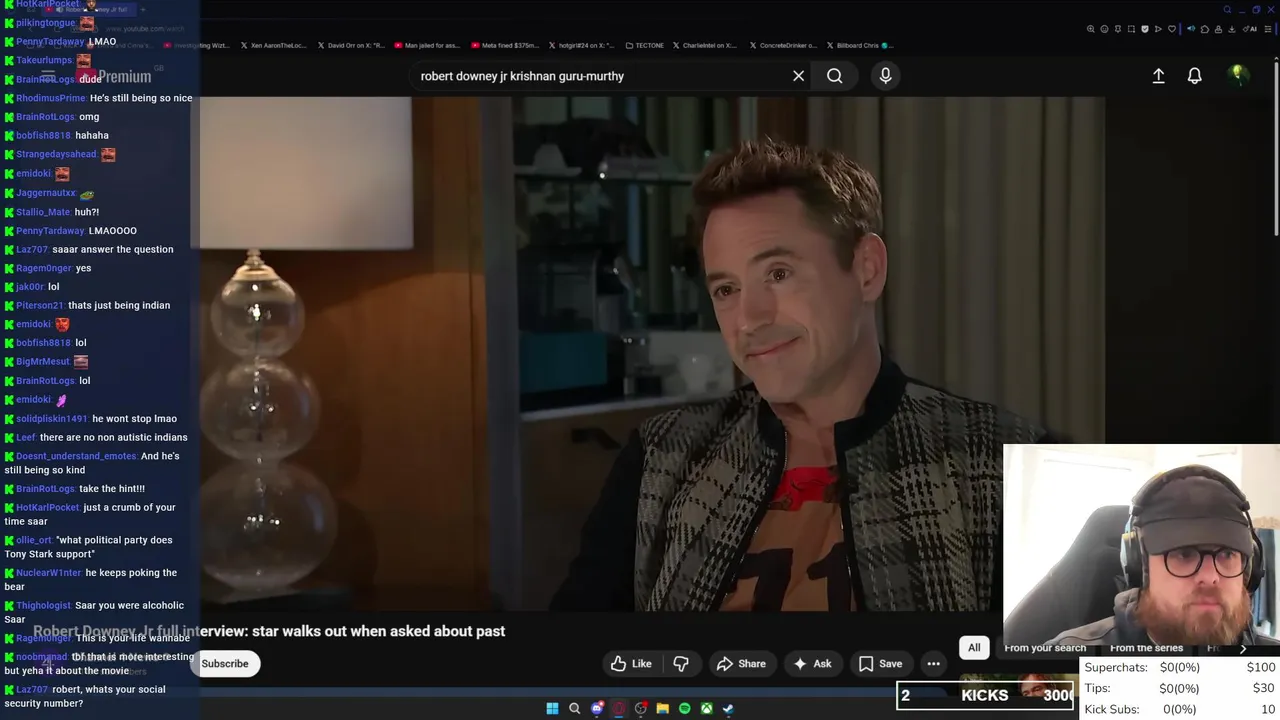Viewport: 1280px width, 720px height.
Task: Click chat username Piterson21
Action: [x=40, y=305]
